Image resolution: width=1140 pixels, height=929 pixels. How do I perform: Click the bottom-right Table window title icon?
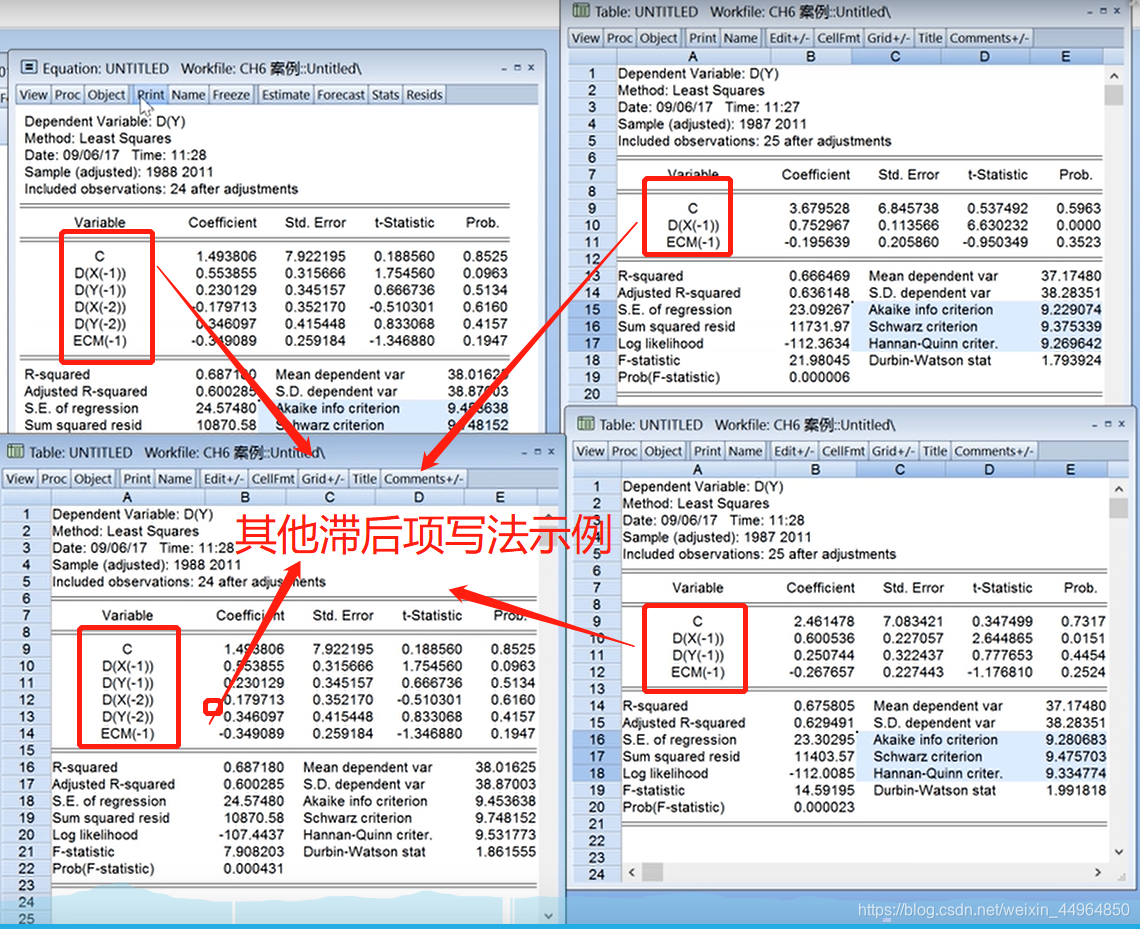point(585,424)
